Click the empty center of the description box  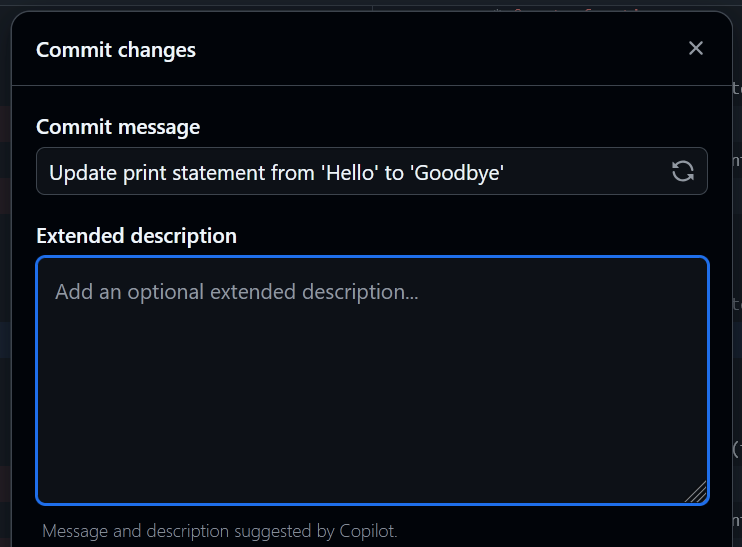(x=372, y=400)
